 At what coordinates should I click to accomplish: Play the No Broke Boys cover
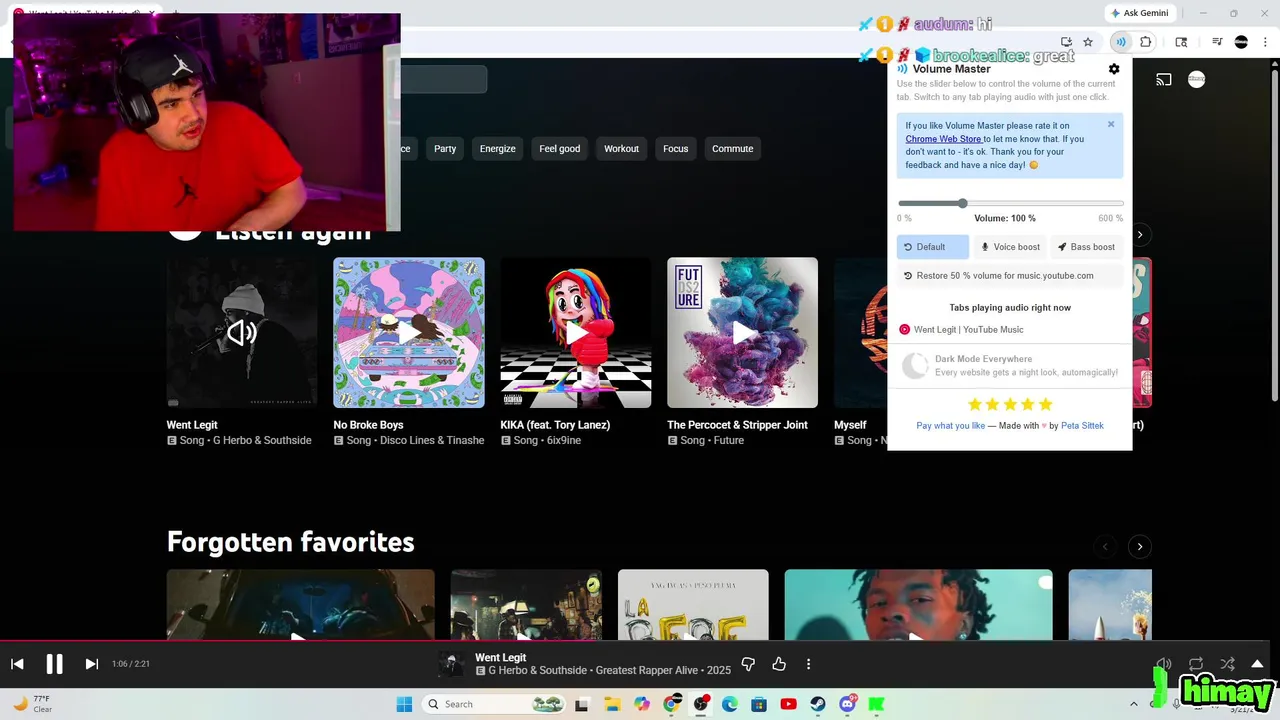pyautogui.click(x=409, y=333)
